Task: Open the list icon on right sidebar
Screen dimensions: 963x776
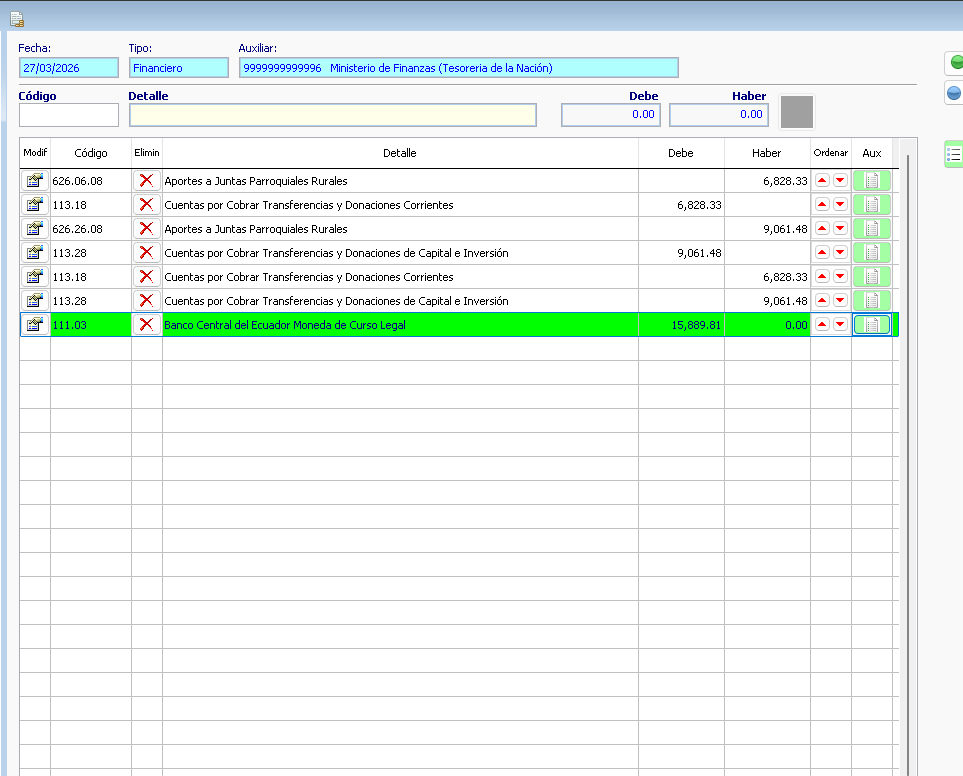Action: 954,155
